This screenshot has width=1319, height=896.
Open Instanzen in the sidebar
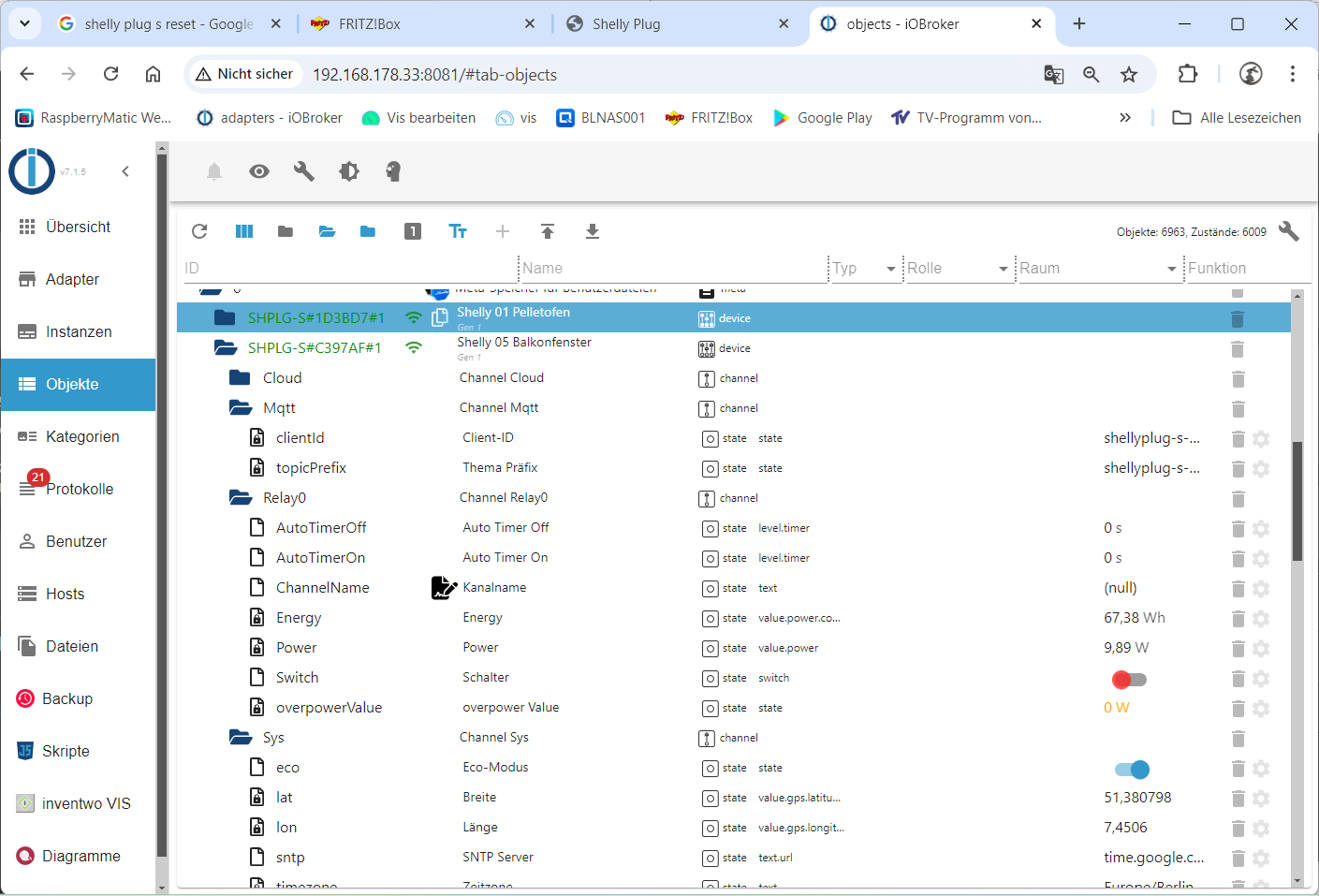click(x=79, y=331)
